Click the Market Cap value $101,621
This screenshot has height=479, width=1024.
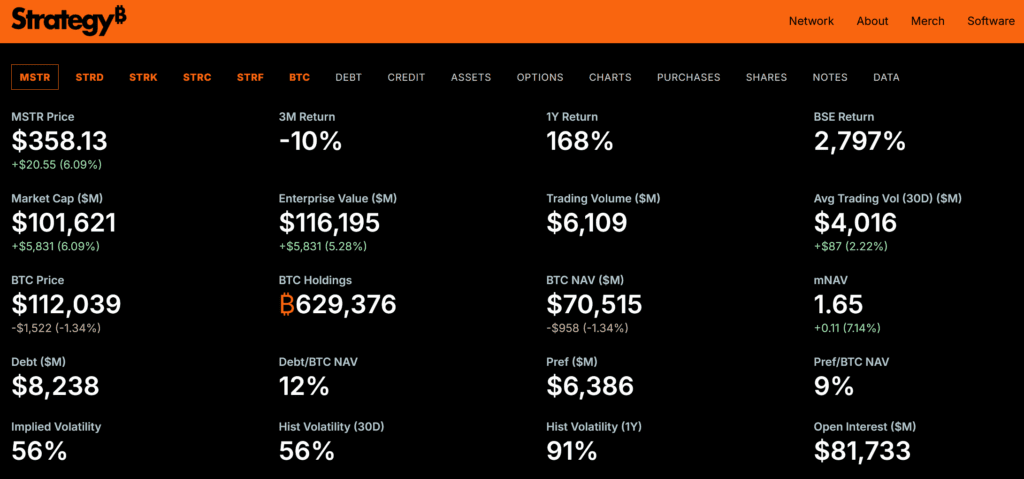click(x=64, y=223)
